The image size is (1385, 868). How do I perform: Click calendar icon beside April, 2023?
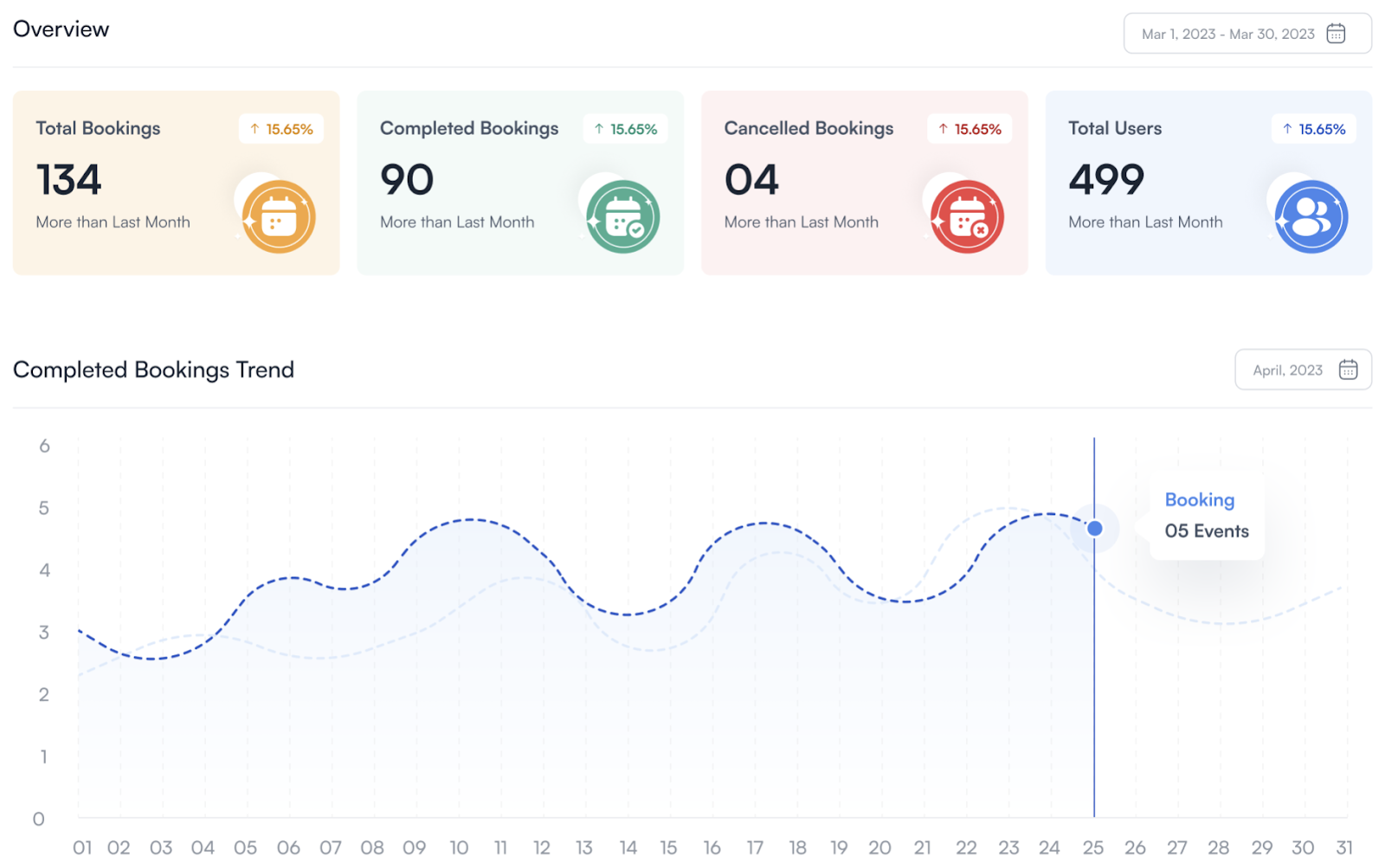point(1348,370)
